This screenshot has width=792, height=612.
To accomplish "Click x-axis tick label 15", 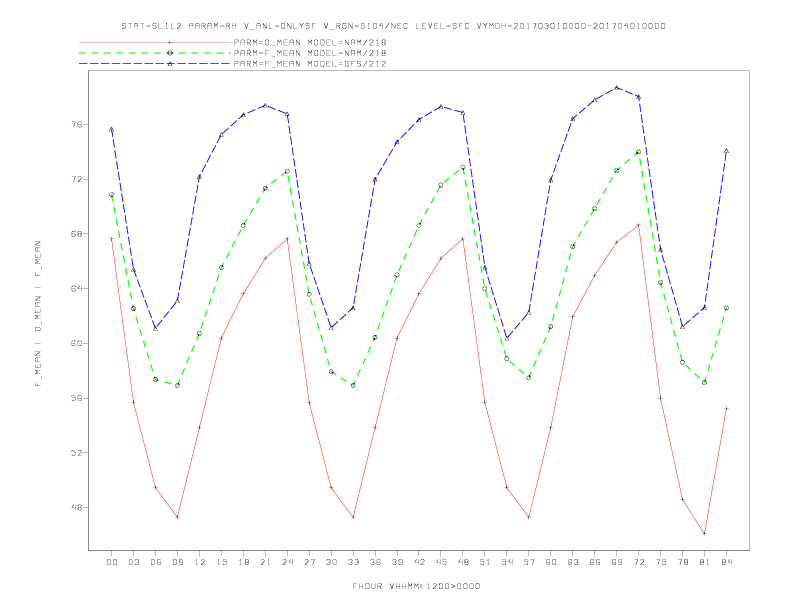I will point(221,562).
